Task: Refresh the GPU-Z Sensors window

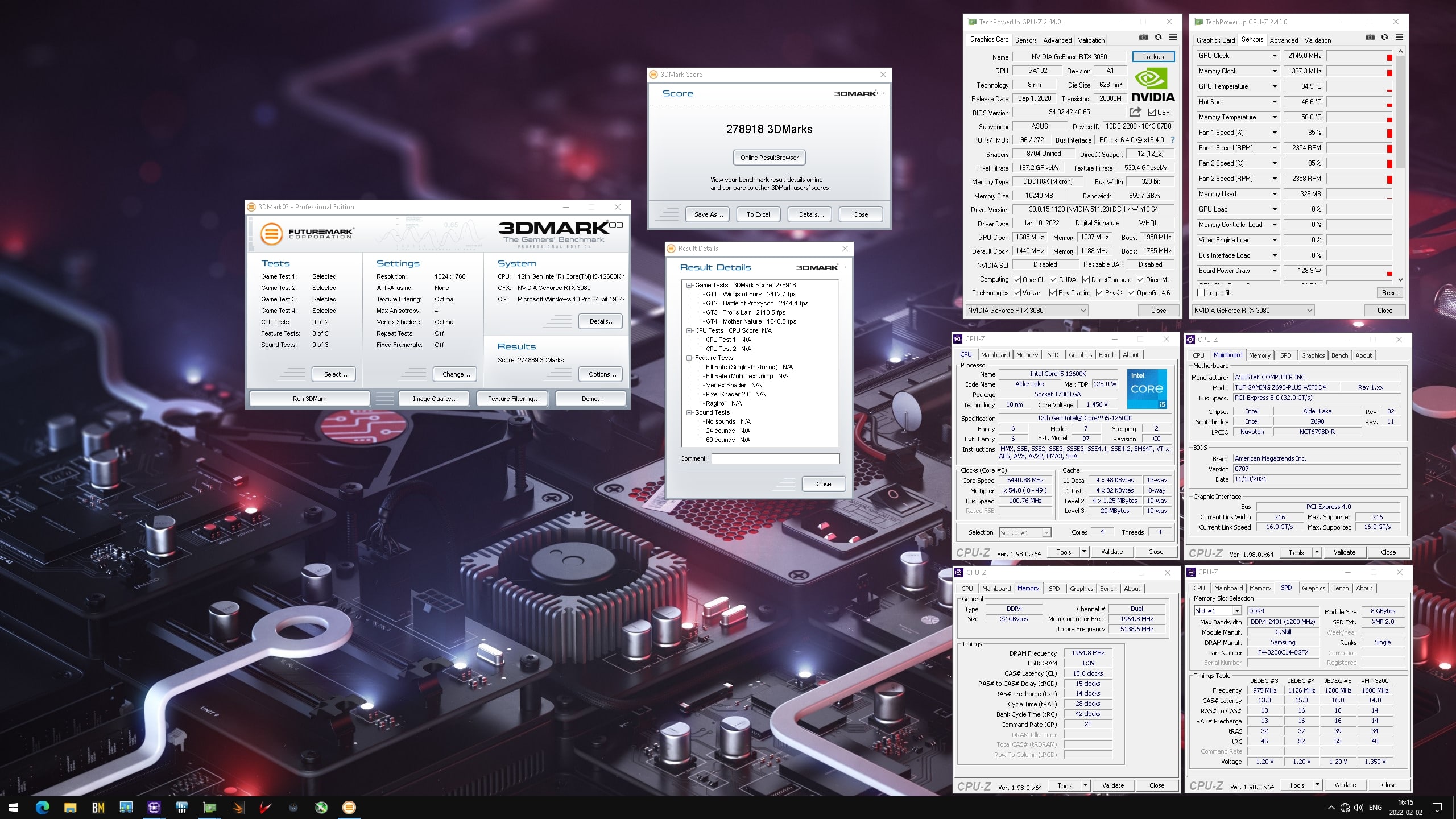Action: coord(1384,38)
